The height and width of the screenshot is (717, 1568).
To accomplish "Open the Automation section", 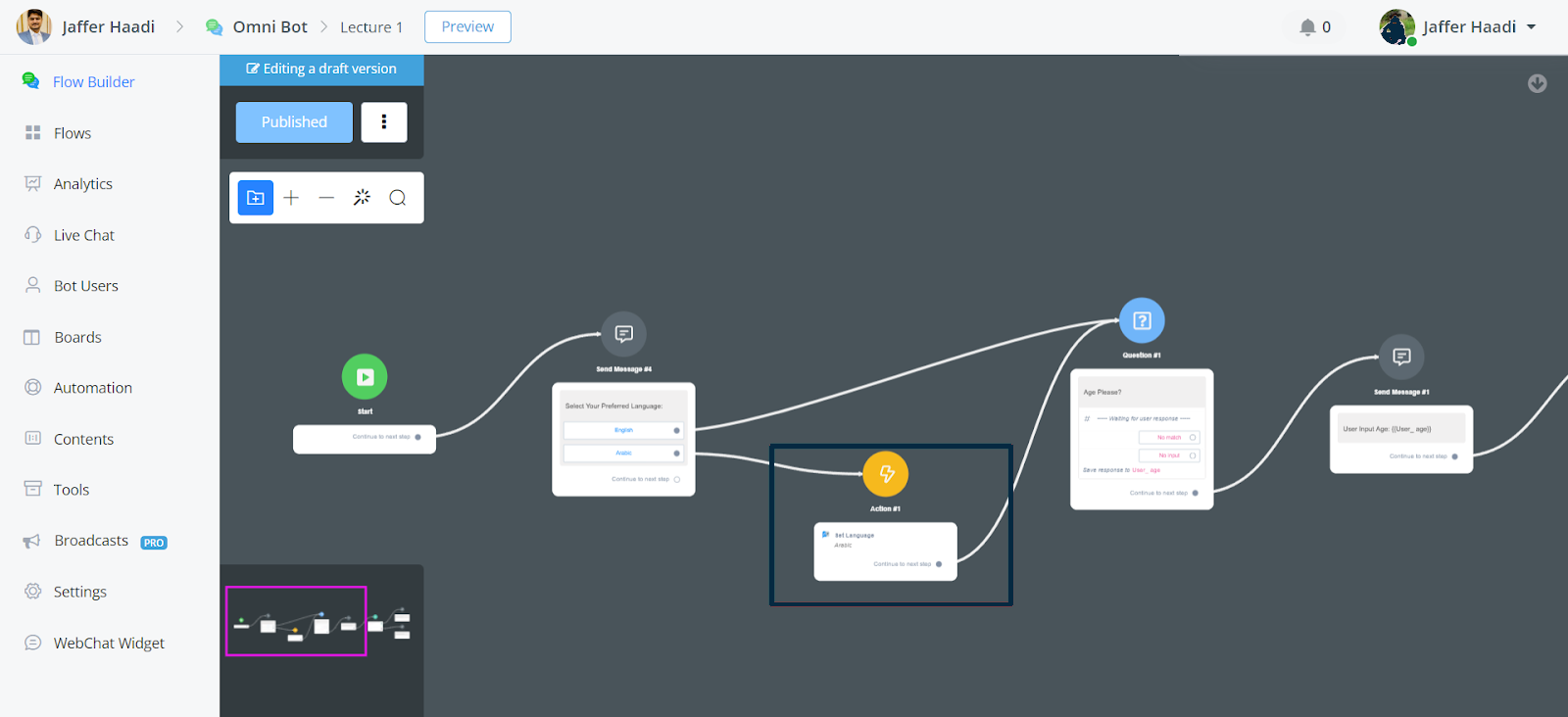I will [x=93, y=388].
